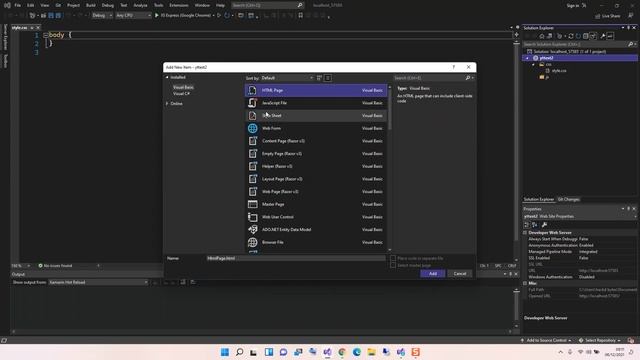Click the dialog help question mark
640x360 pixels.
coord(453,67)
